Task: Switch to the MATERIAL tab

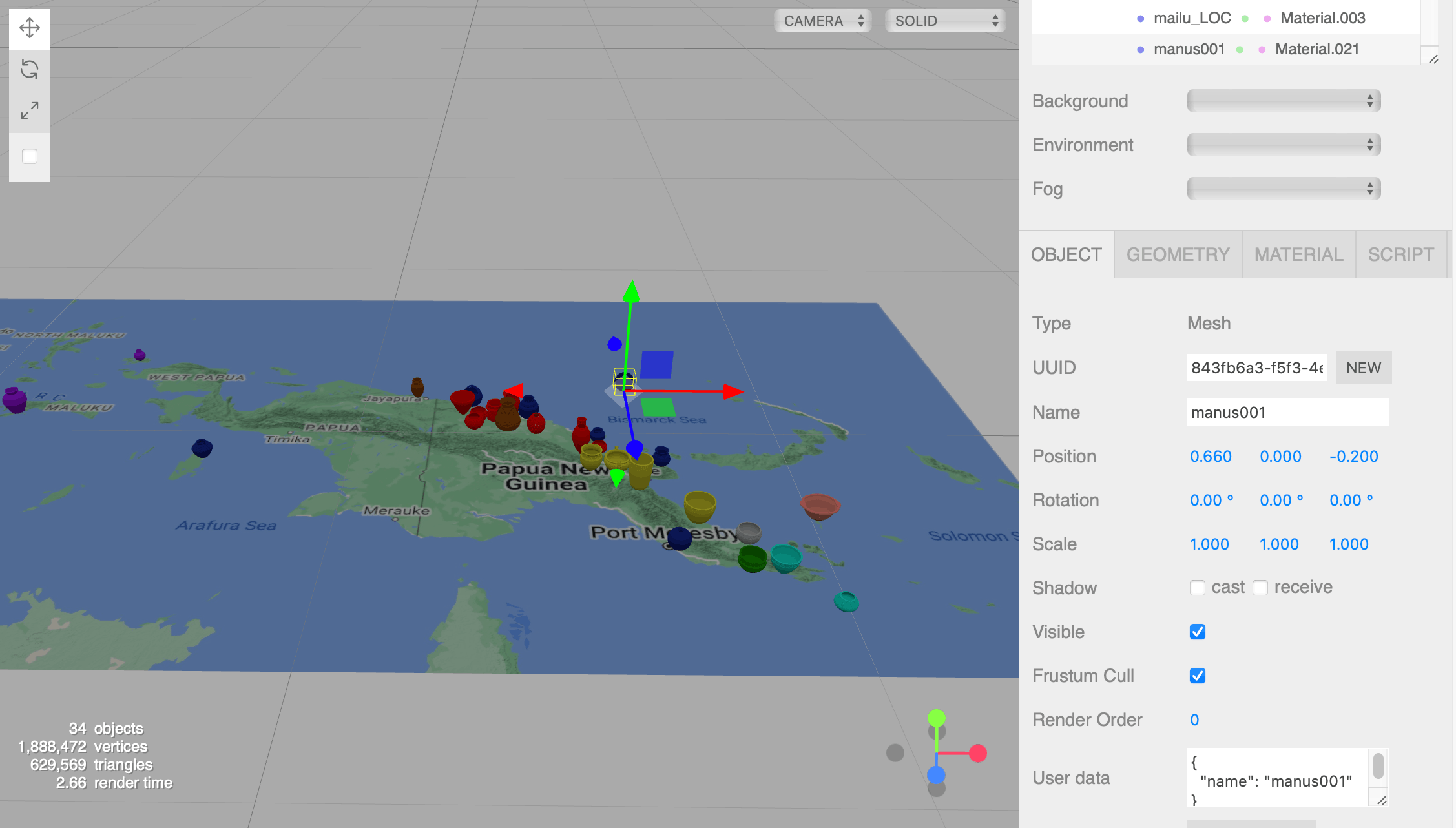Action: tap(1298, 254)
